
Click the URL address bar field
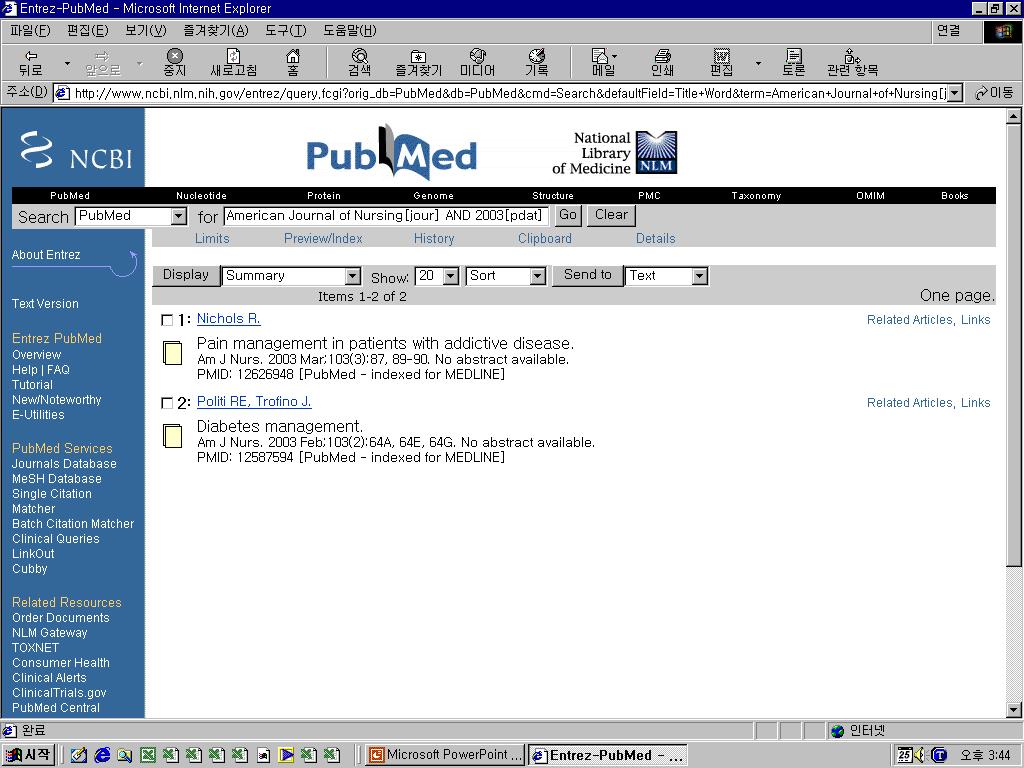500,93
